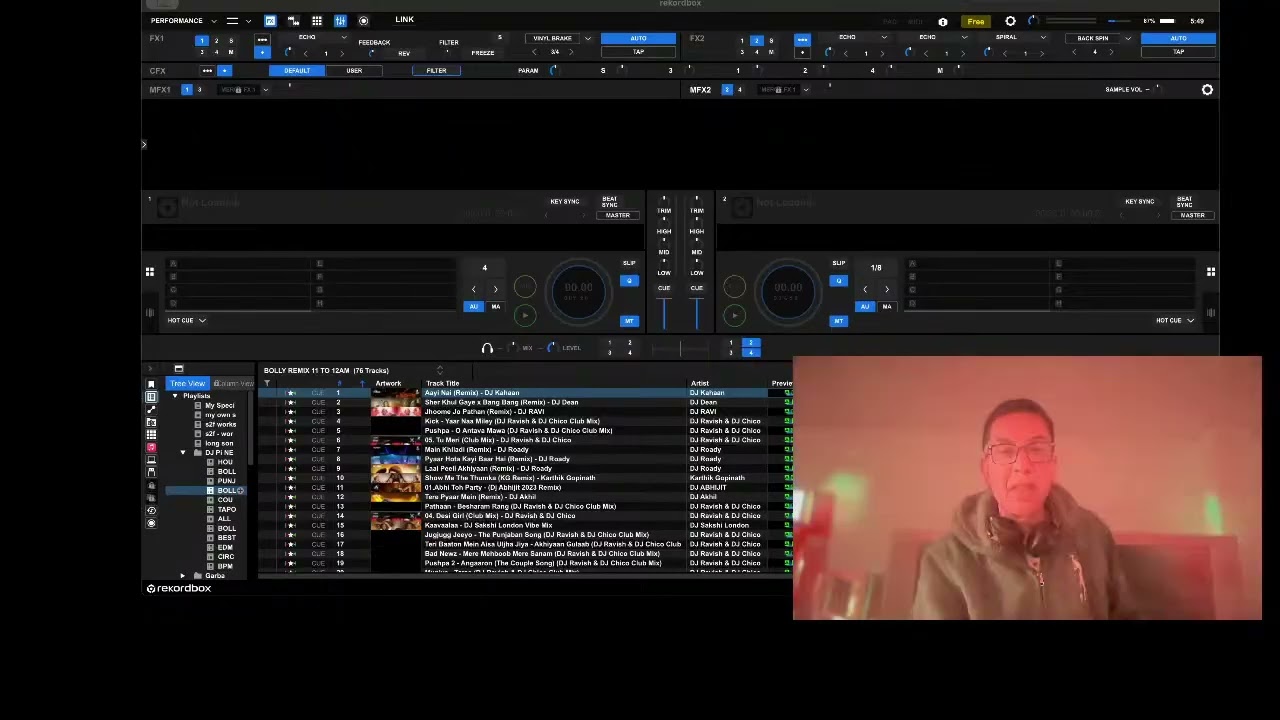Click FX1 AUTO button

pos(638,39)
